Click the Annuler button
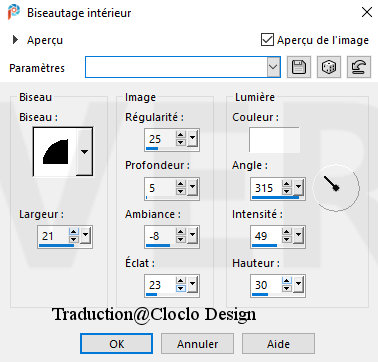Image resolution: width=378 pixels, height=362 pixels. tap(197, 344)
